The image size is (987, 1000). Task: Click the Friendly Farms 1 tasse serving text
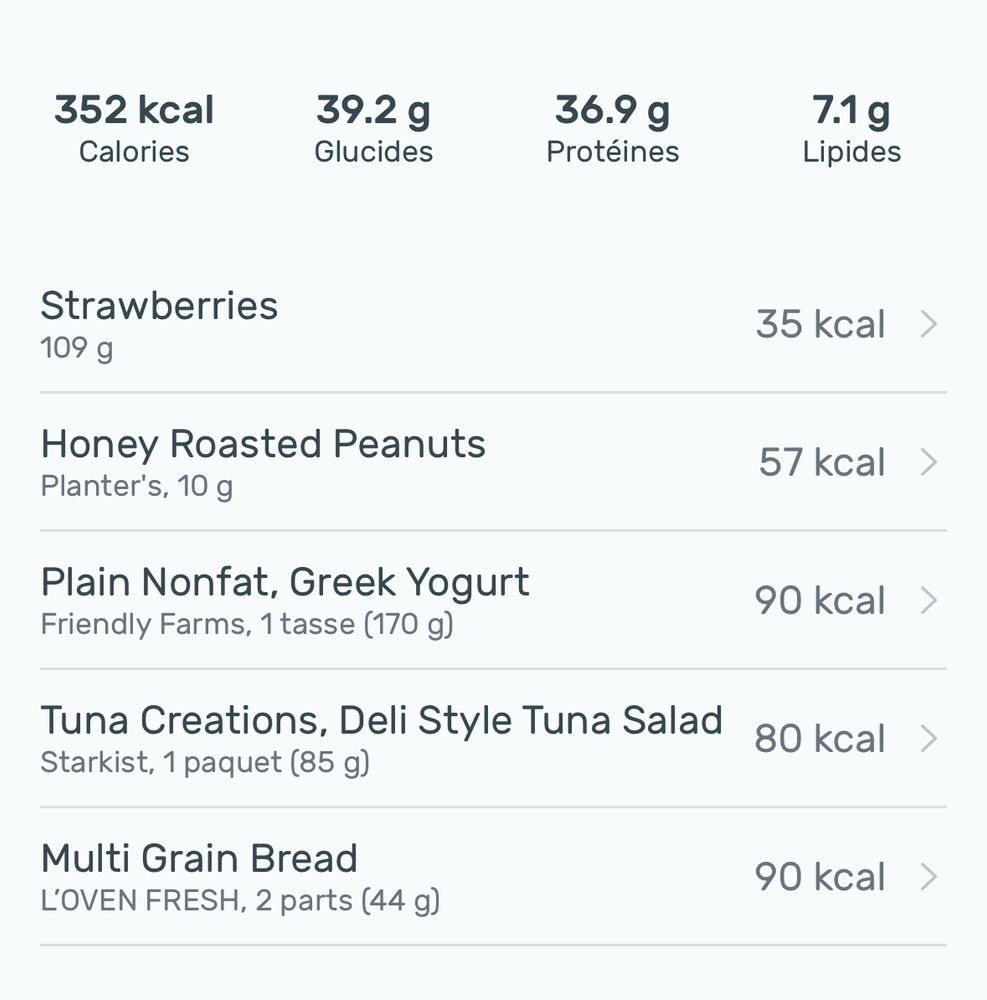[246, 625]
